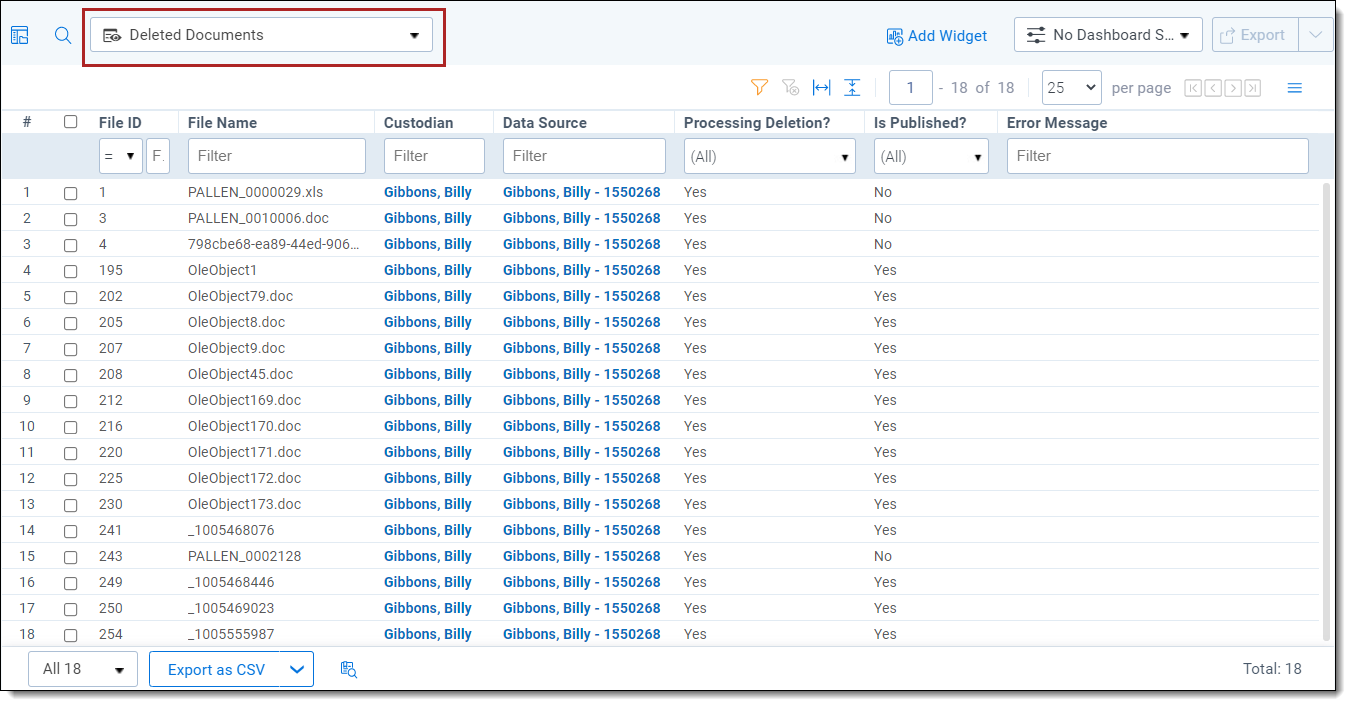Viewport: 1351px width, 706px height.
Task: Check the select-all checkbox in header
Action: pos(70,122)
